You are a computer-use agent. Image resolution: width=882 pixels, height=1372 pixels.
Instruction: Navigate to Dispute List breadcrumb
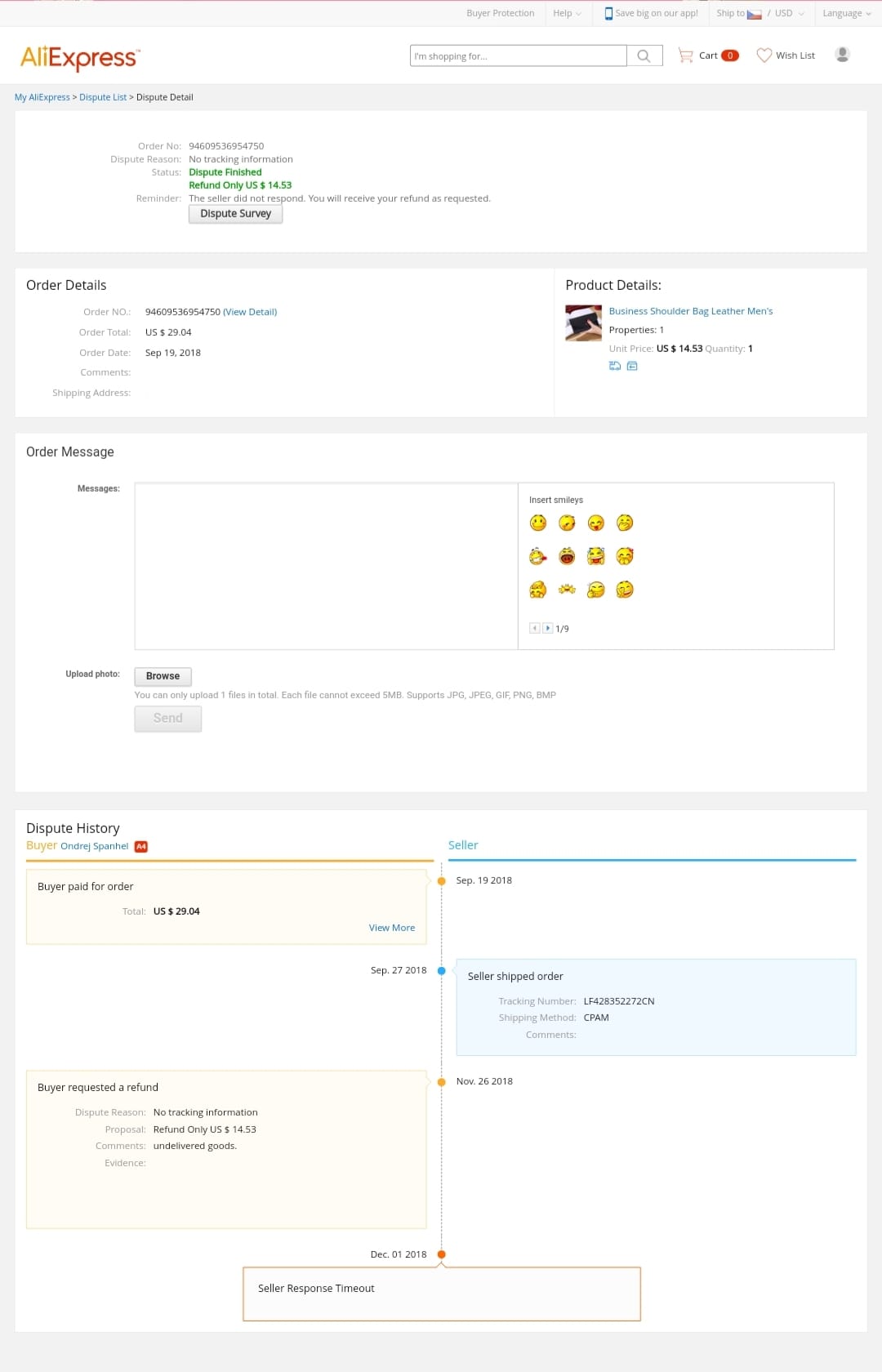click(103, 97)
